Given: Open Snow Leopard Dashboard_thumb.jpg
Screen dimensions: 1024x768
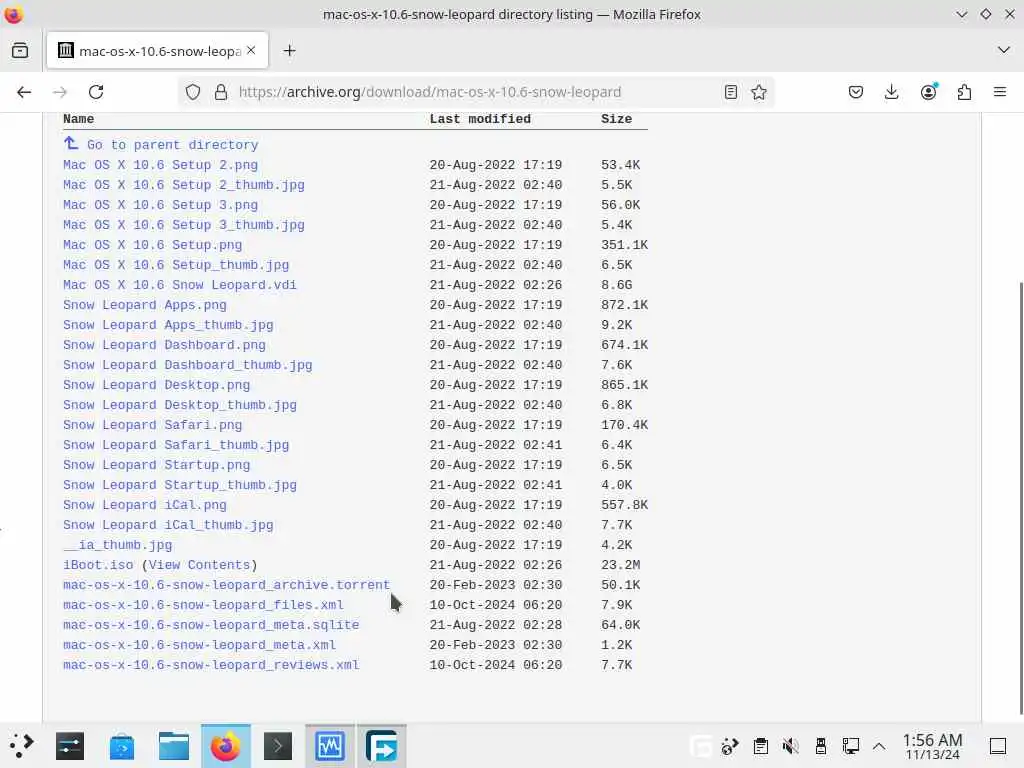Looking at the screenshot, I should click(187, 365).
